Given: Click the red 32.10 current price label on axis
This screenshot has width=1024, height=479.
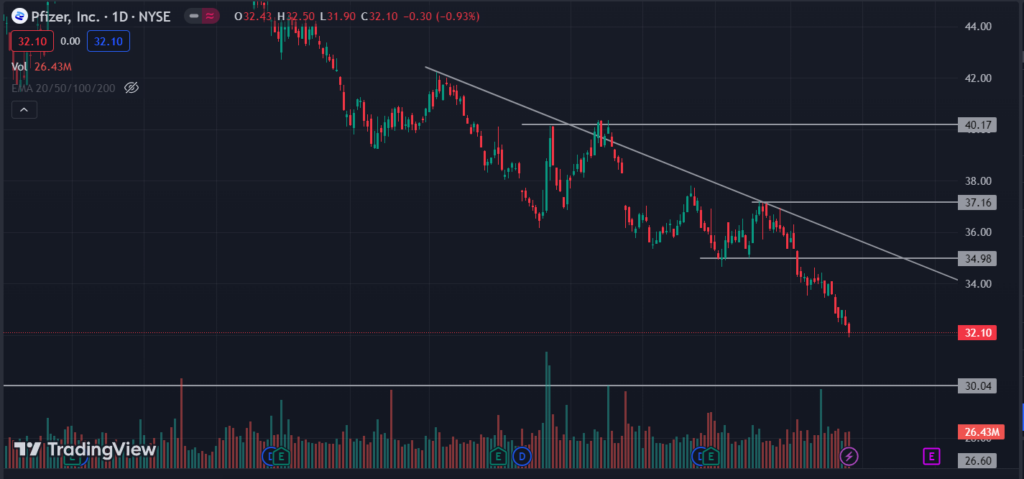Looking at the screenshot, I should [x=977, y=333].
